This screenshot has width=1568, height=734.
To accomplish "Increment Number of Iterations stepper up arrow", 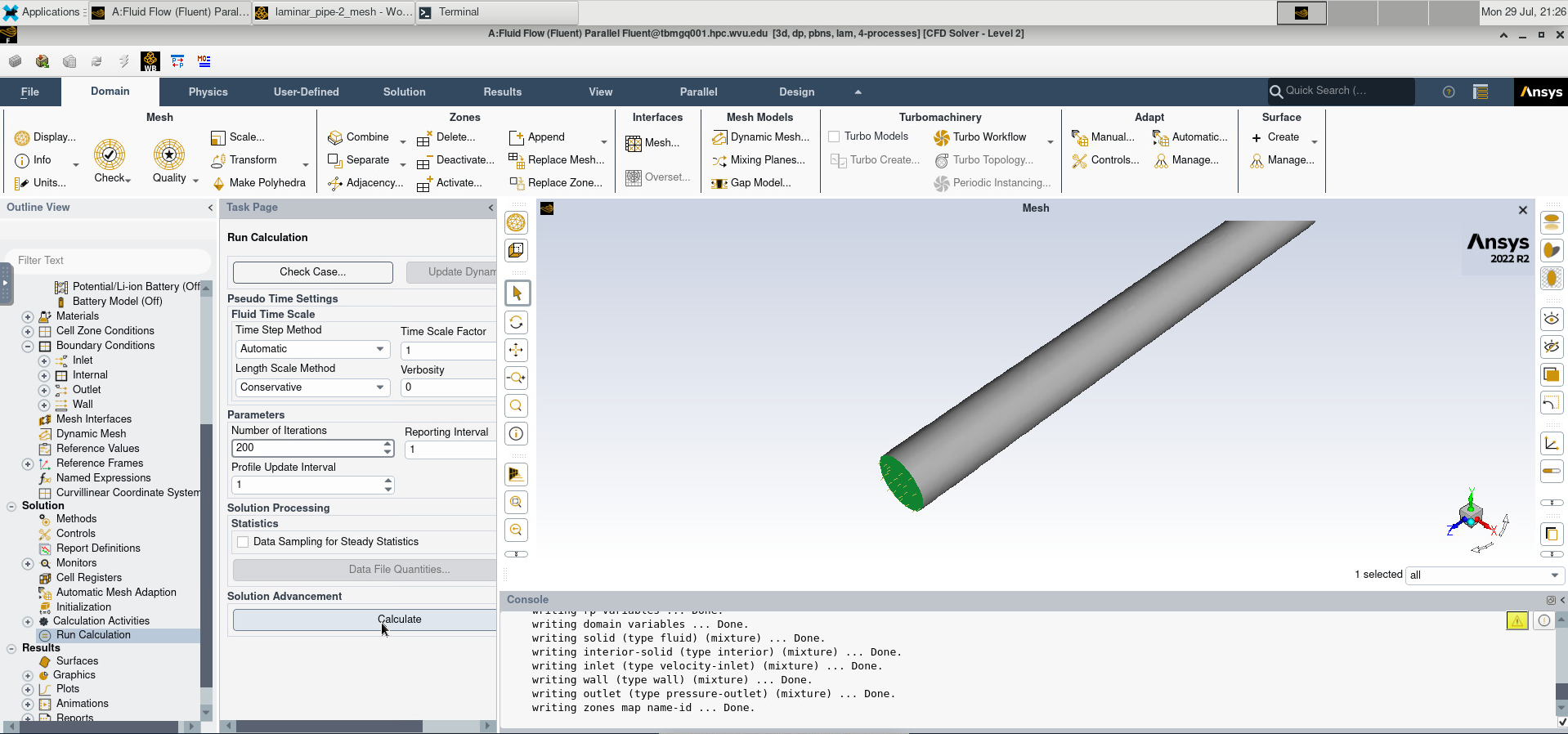I will coord(388,444).
